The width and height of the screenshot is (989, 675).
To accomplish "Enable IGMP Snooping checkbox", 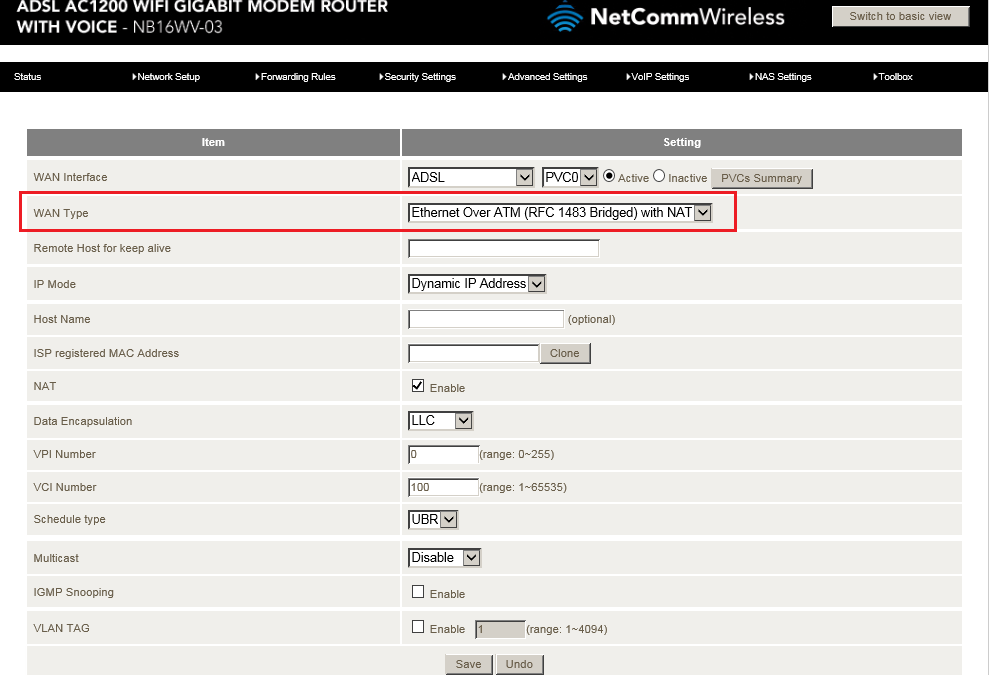I will coord(418,592).
